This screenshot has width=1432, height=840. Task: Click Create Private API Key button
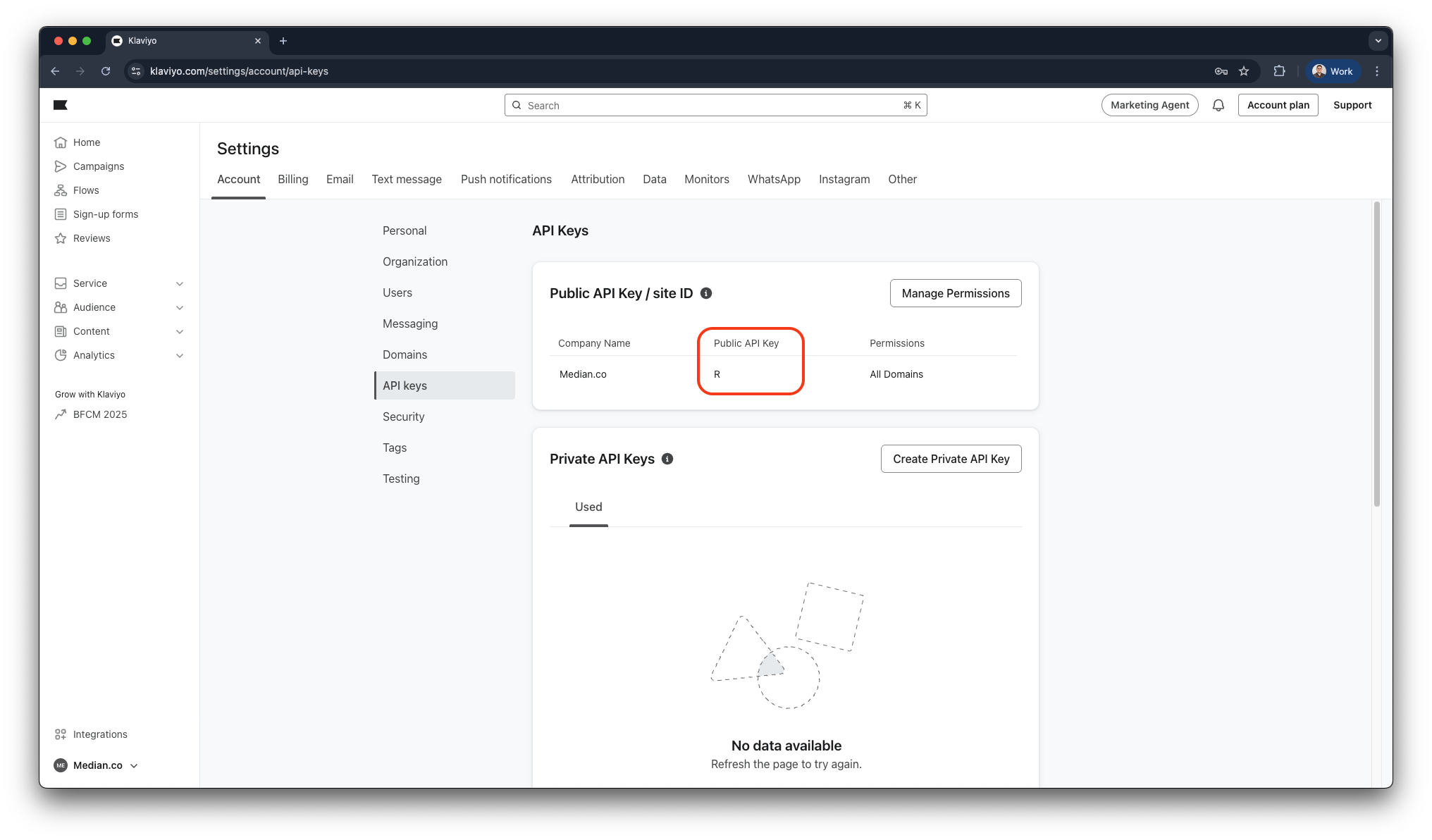pos(951,459)
